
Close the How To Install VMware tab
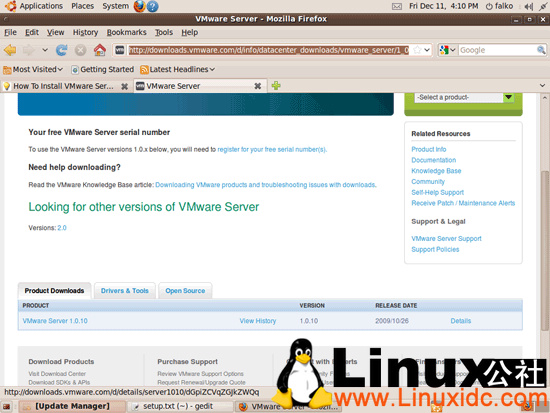coord(125,86)
